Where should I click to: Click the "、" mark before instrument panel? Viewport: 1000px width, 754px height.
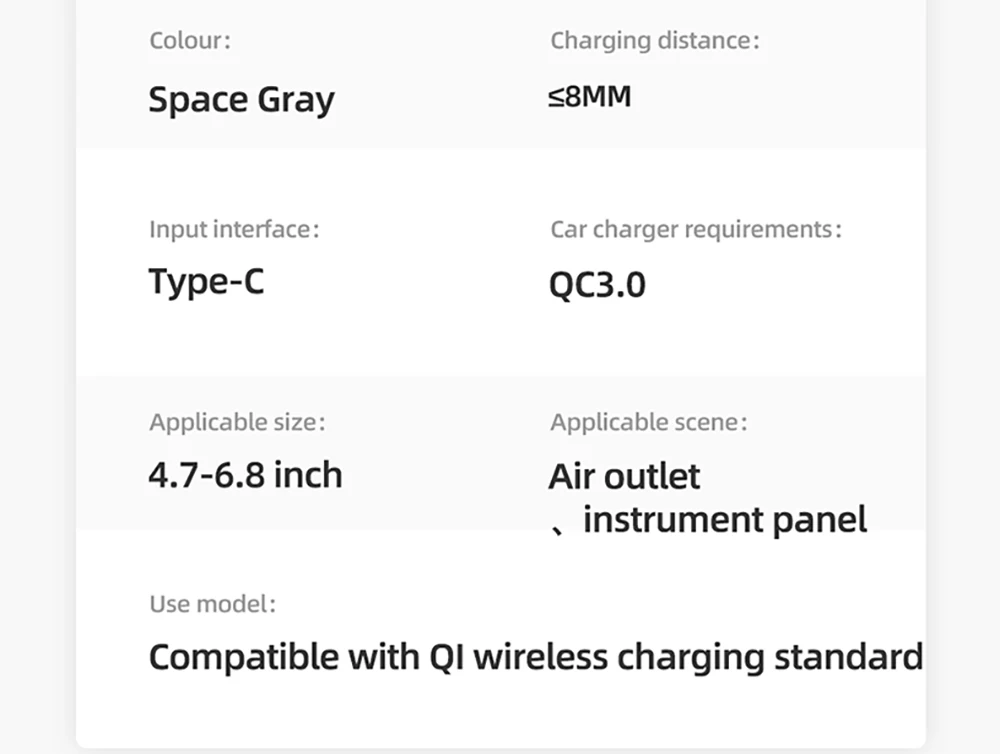(560, 526)
